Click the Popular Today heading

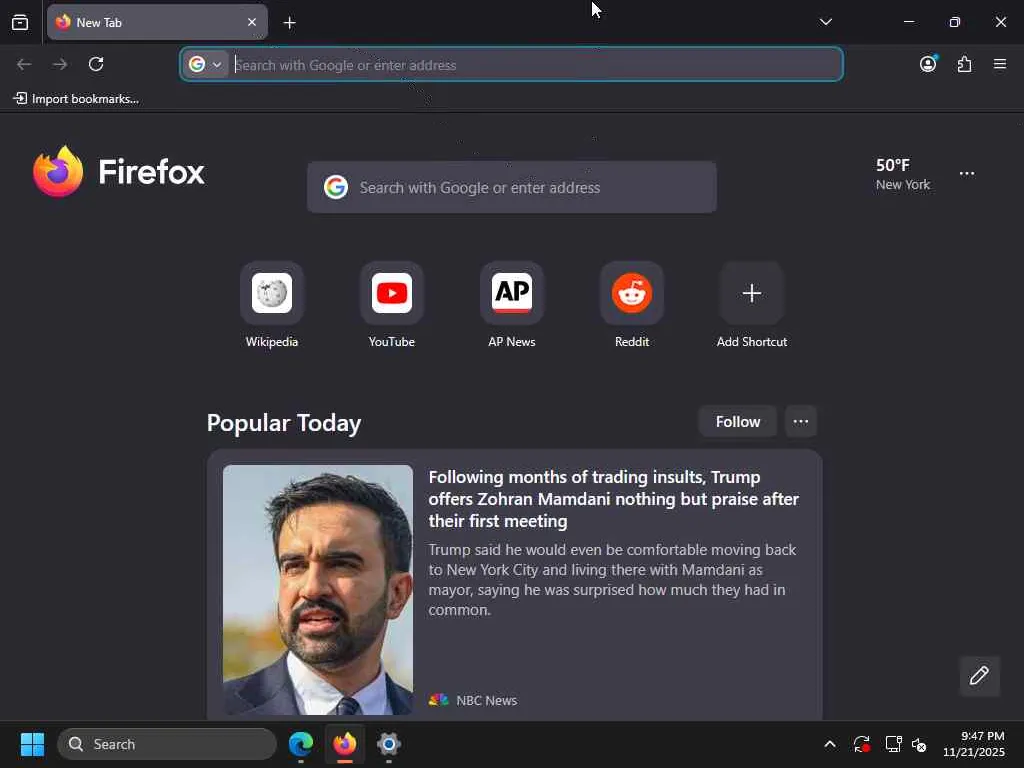point(284,423)
